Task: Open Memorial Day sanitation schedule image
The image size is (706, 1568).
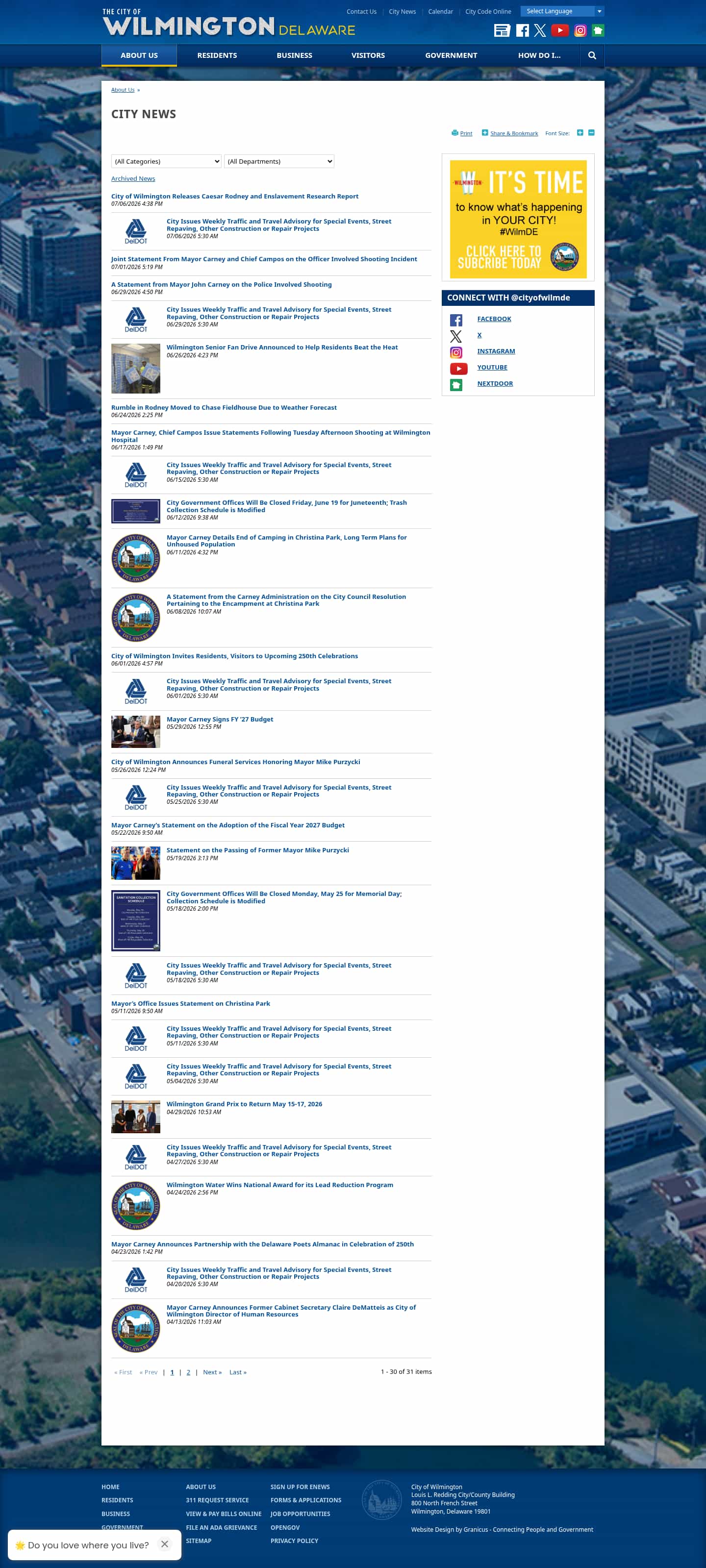Action: pos(136,921)
